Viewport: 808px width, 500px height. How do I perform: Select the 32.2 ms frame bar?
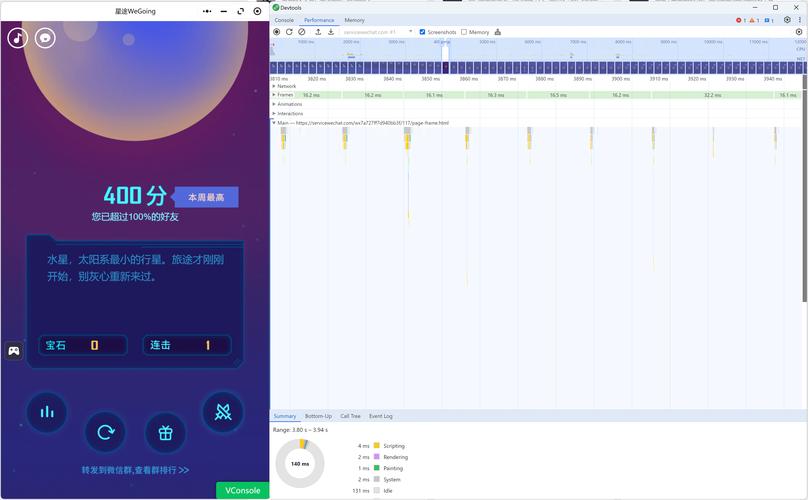tap(712, 95)
